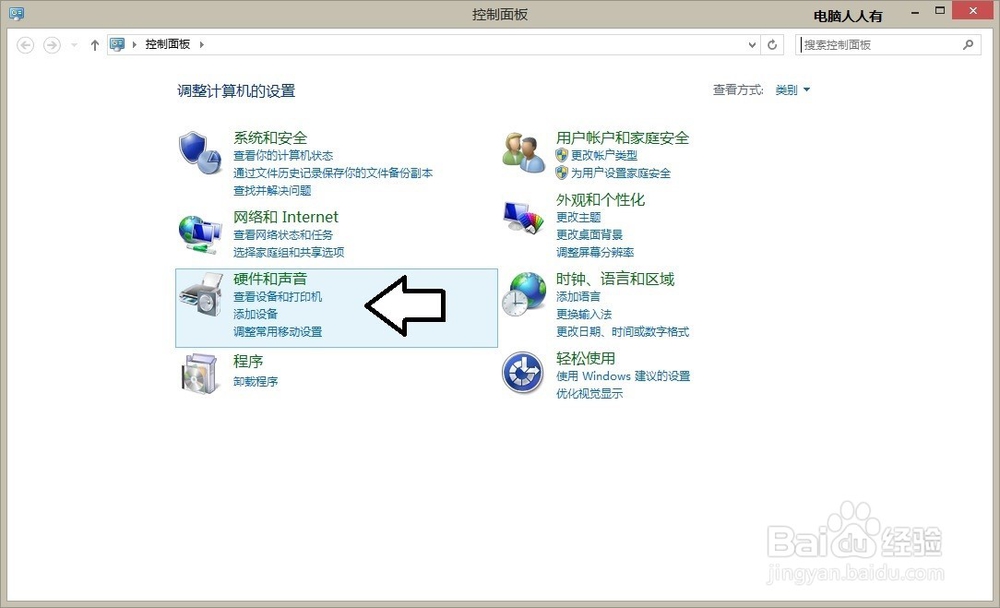Click the shield icon beside 更改帐户类型
This screenshot has height=608, width=1000.
coord(561,155)
